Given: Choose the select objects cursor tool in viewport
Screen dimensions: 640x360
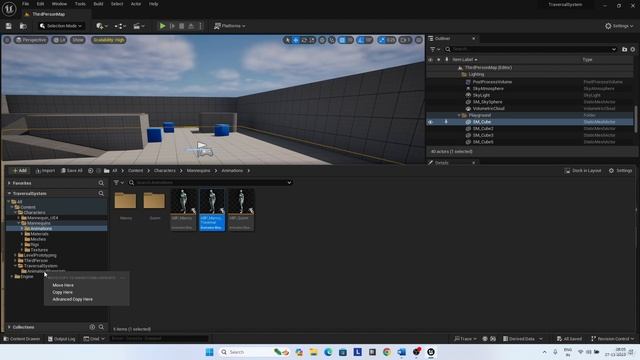Looking at the screenshot, I should click(288, 40).
